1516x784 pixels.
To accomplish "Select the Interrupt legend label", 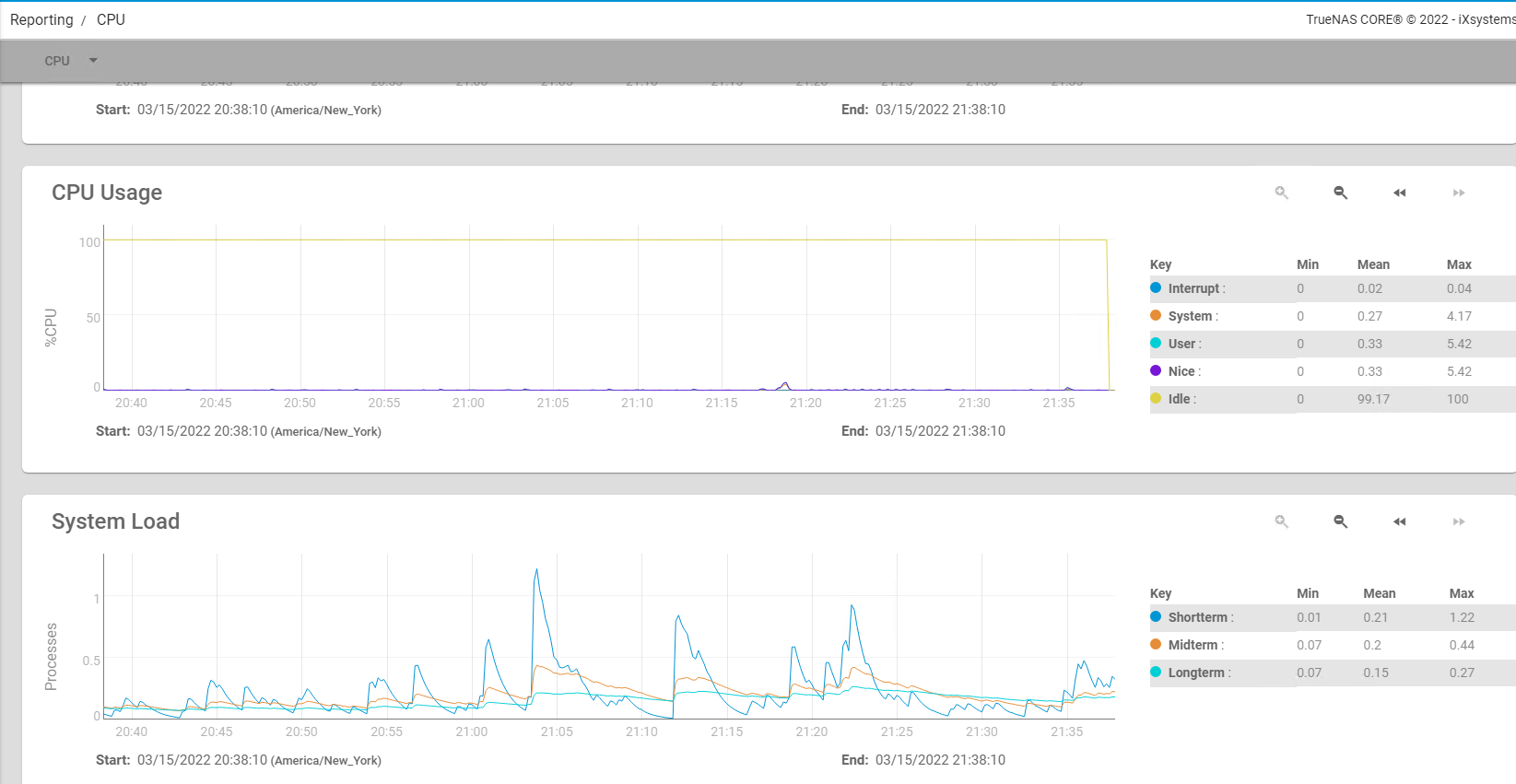I will pyautogui.click(x=1196, y=288).
